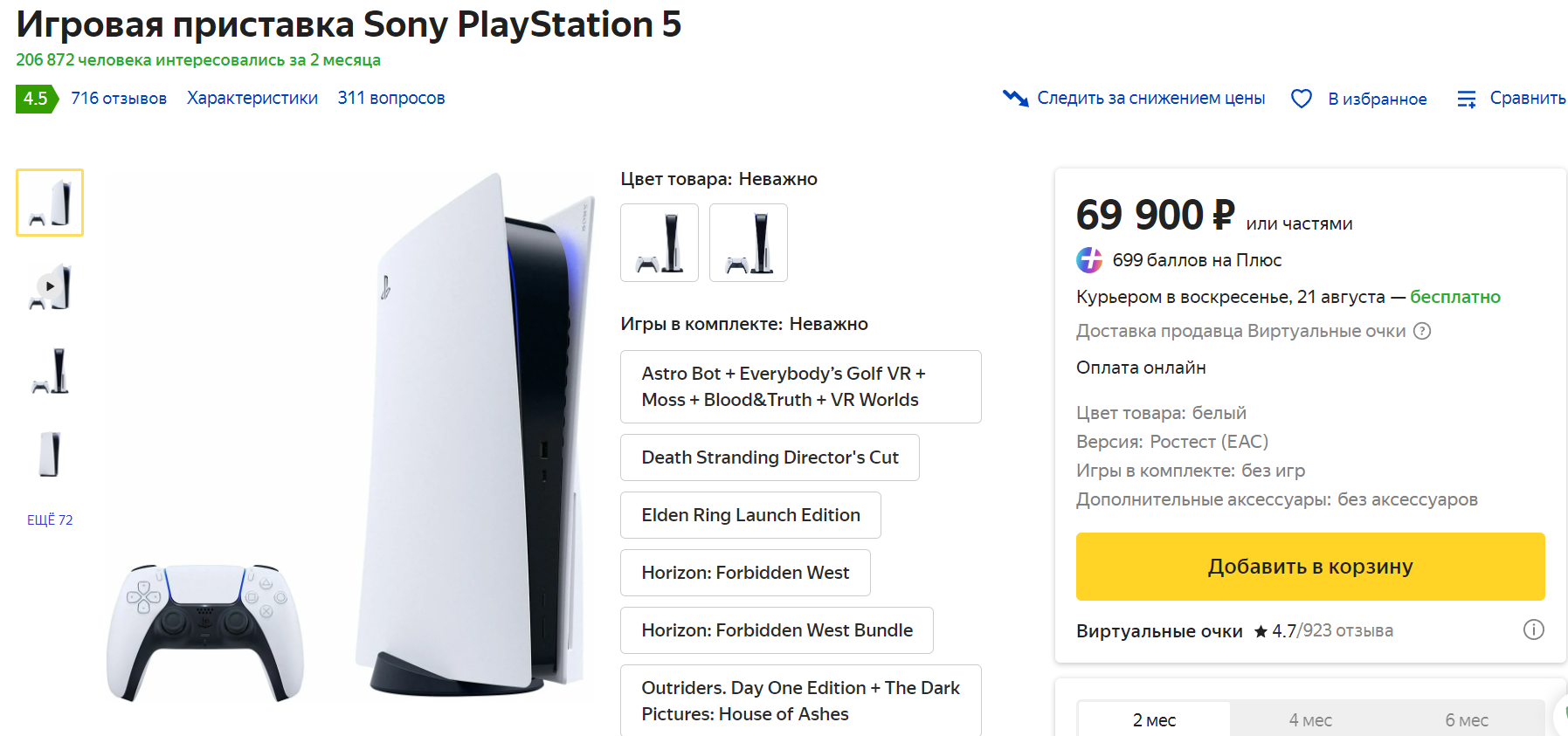Expand the ЕЩЁ 72 more photos link
The height and width of the screenshot is (736, 1568).
click(50, 520)
